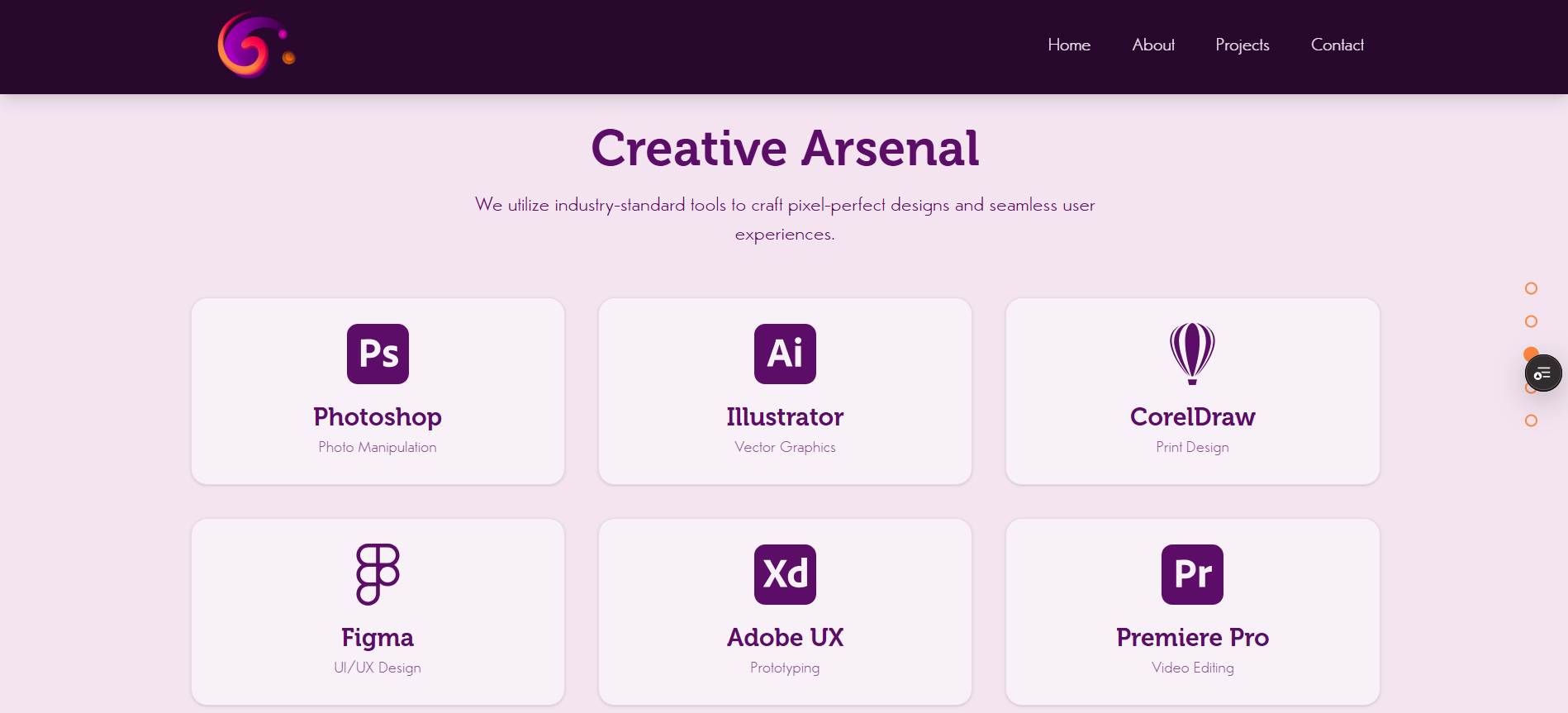Viewport: 1568px width, 713px height.
Task: Click the CorelDraw title text
Action: tap(1192, 417)
